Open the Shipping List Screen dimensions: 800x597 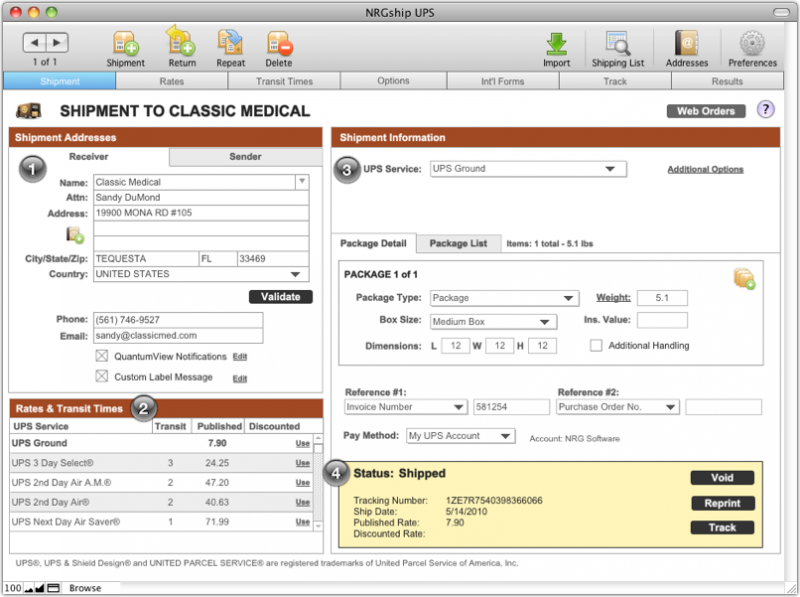618,45
